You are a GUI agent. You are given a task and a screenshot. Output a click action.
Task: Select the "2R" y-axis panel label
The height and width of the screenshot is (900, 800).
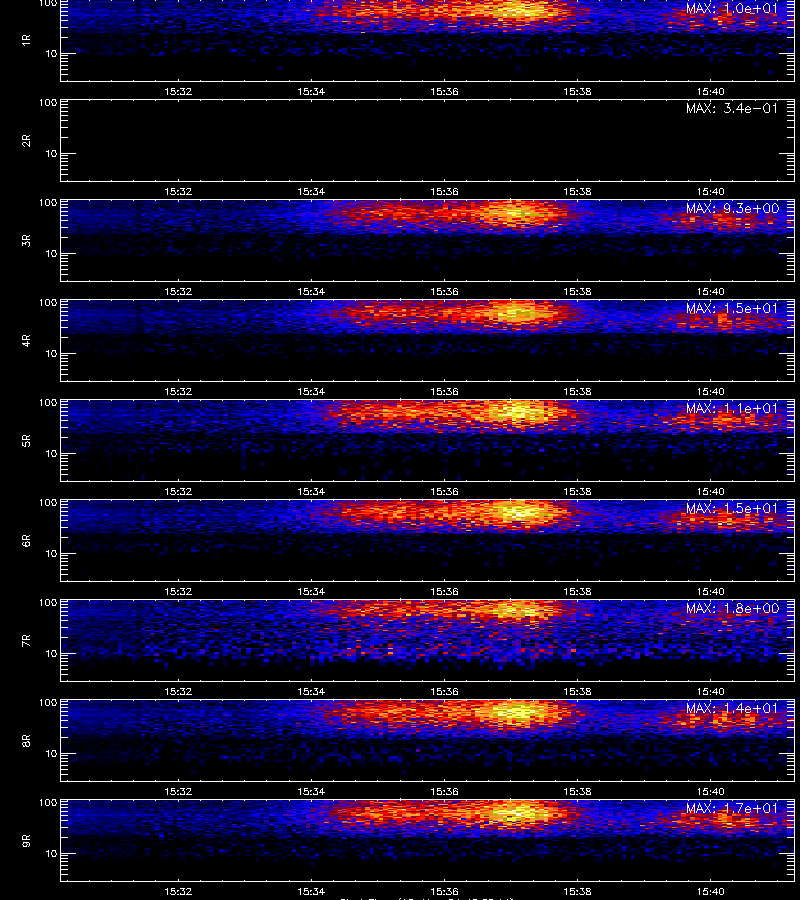[x=26, y=141]
